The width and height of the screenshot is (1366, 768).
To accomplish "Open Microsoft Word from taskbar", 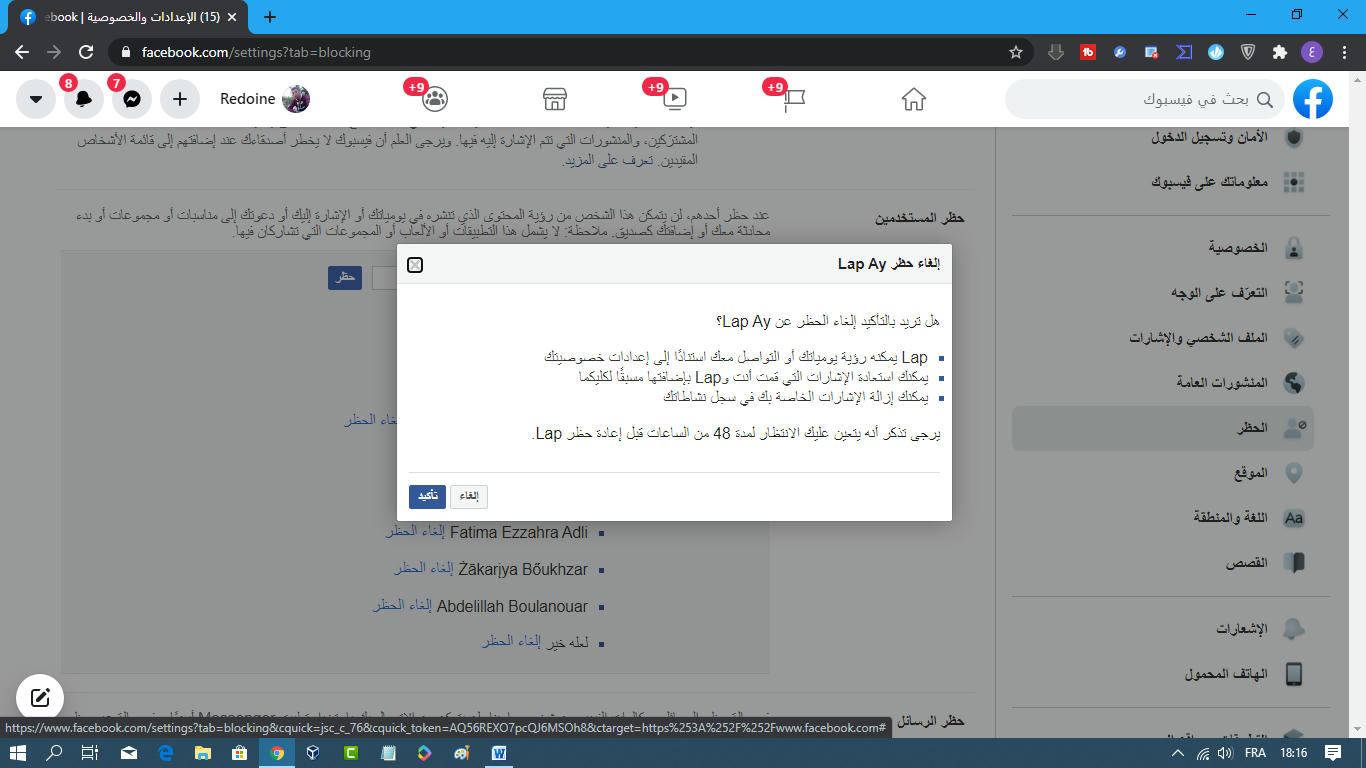I will tap(499, 753).
